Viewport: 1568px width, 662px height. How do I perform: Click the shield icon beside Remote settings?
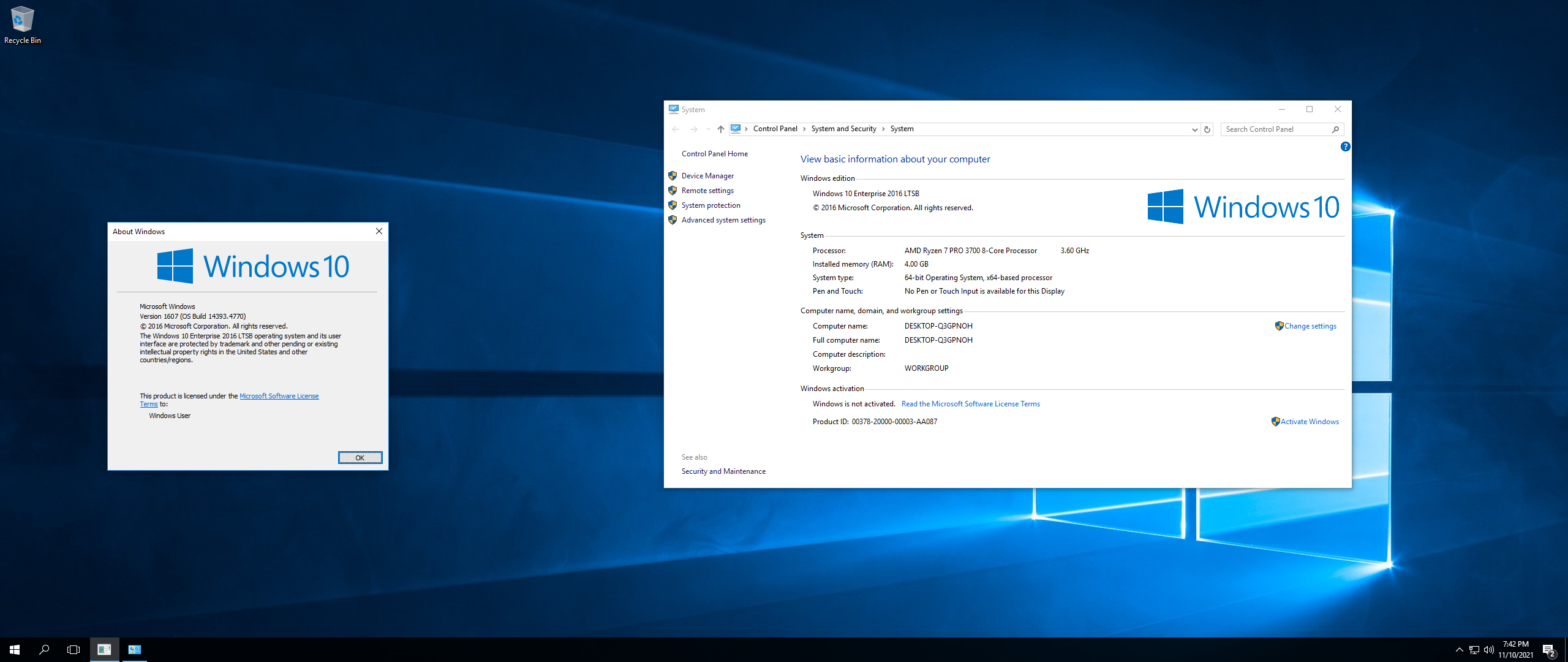(x=673, y=191)
